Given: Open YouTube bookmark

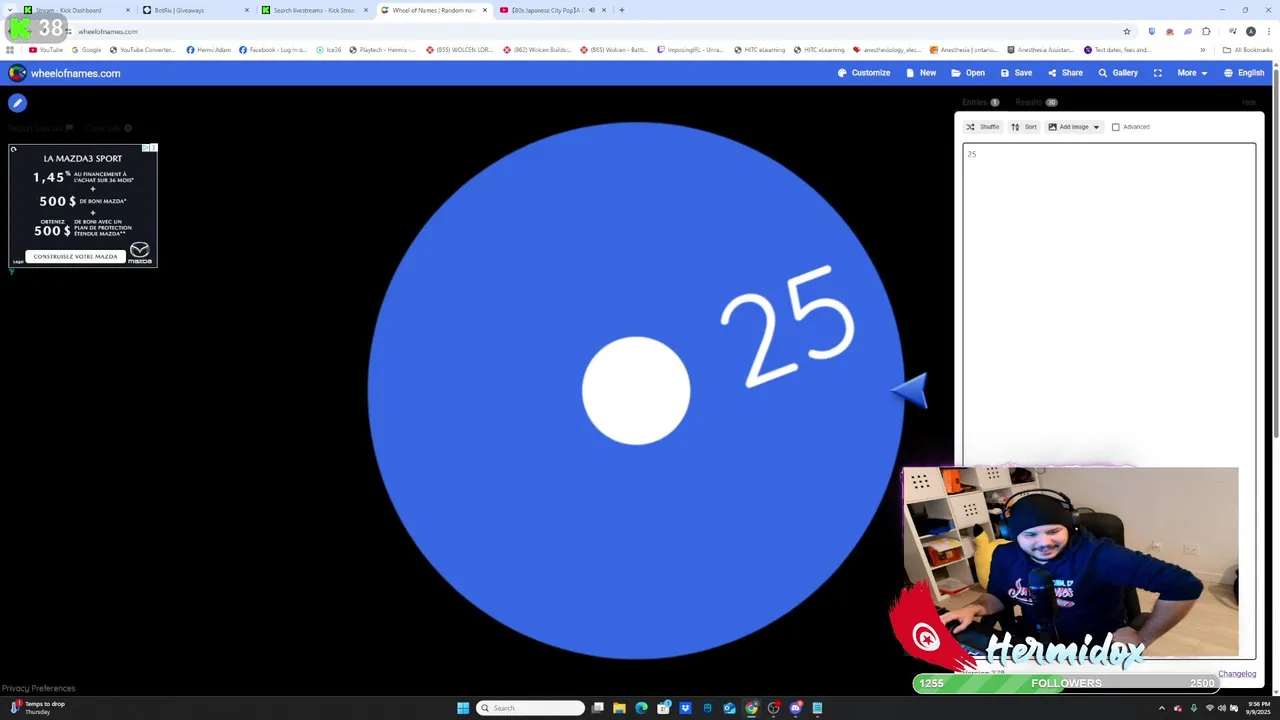Looking at the screenshot, I should click(x=46, y=50).
